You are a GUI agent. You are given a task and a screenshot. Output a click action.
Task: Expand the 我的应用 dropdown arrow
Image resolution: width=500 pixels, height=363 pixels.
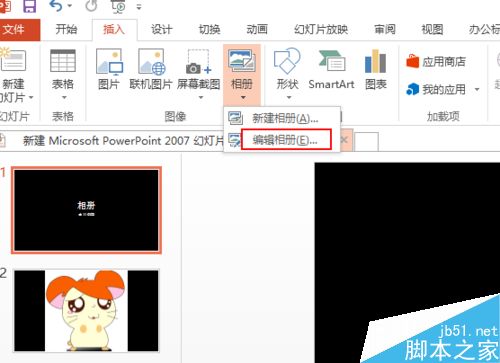(477, 89)
